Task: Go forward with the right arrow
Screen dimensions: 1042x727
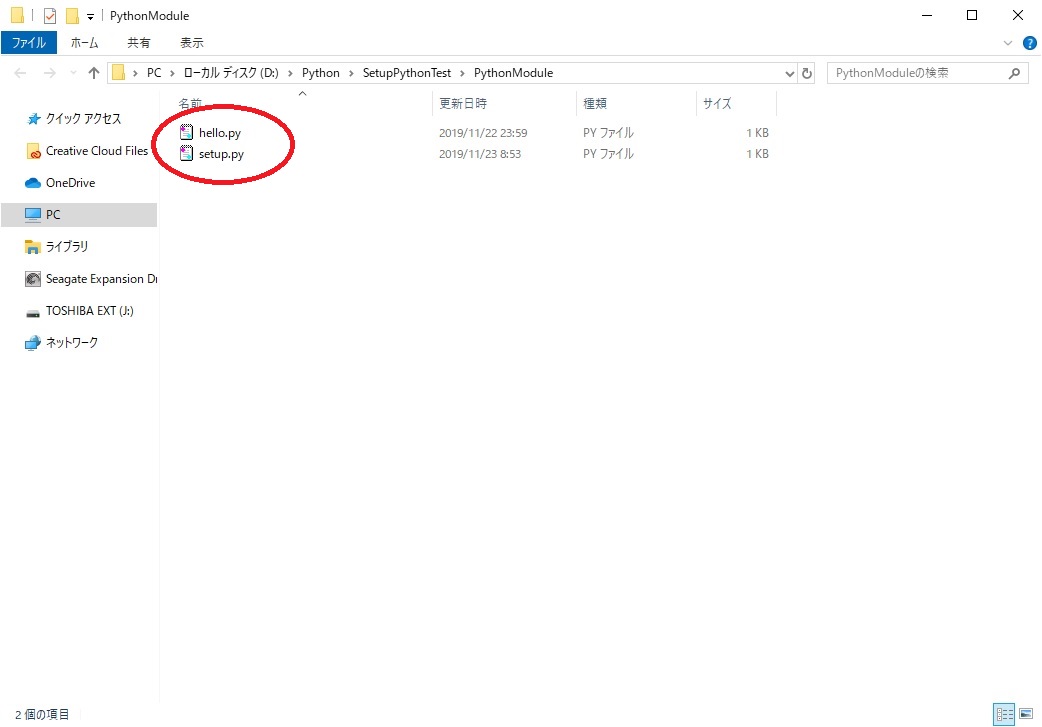Action: pos(50,73)
